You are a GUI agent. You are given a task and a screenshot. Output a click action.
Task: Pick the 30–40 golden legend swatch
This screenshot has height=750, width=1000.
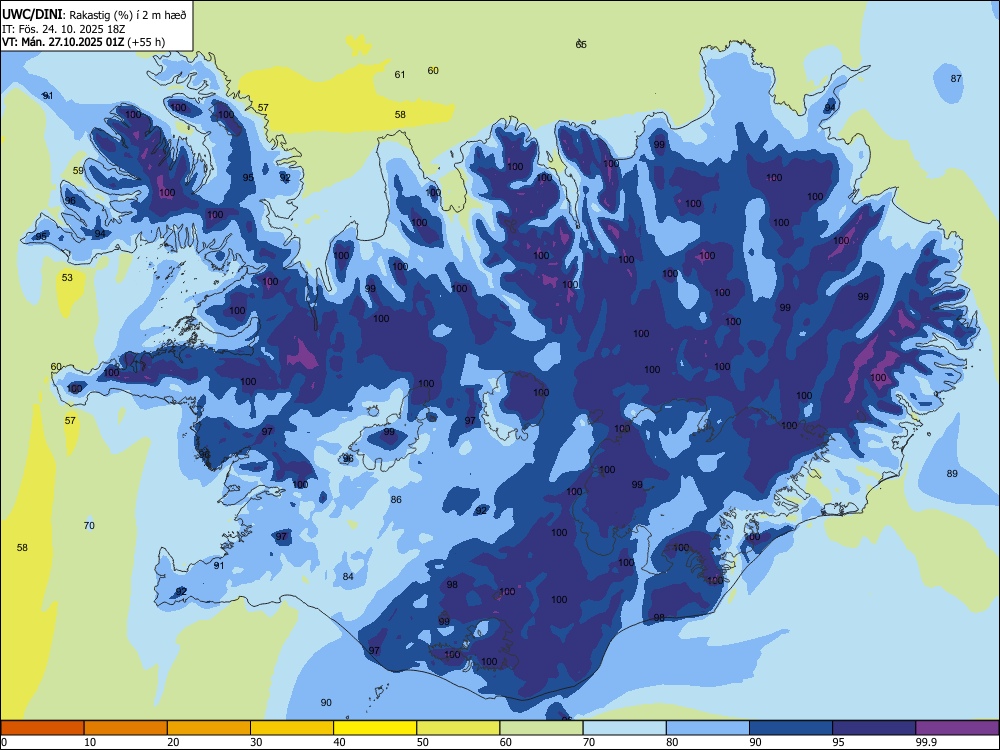(x=292, y=728)
